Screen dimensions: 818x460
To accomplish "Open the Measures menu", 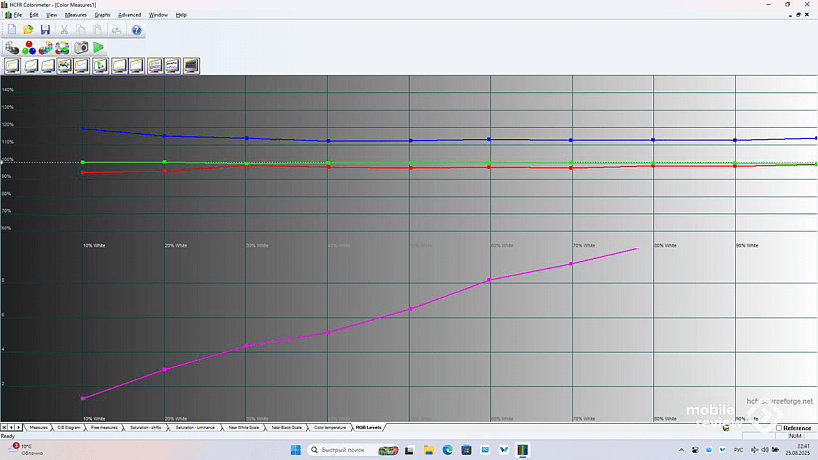I will [x=76, y=15].
